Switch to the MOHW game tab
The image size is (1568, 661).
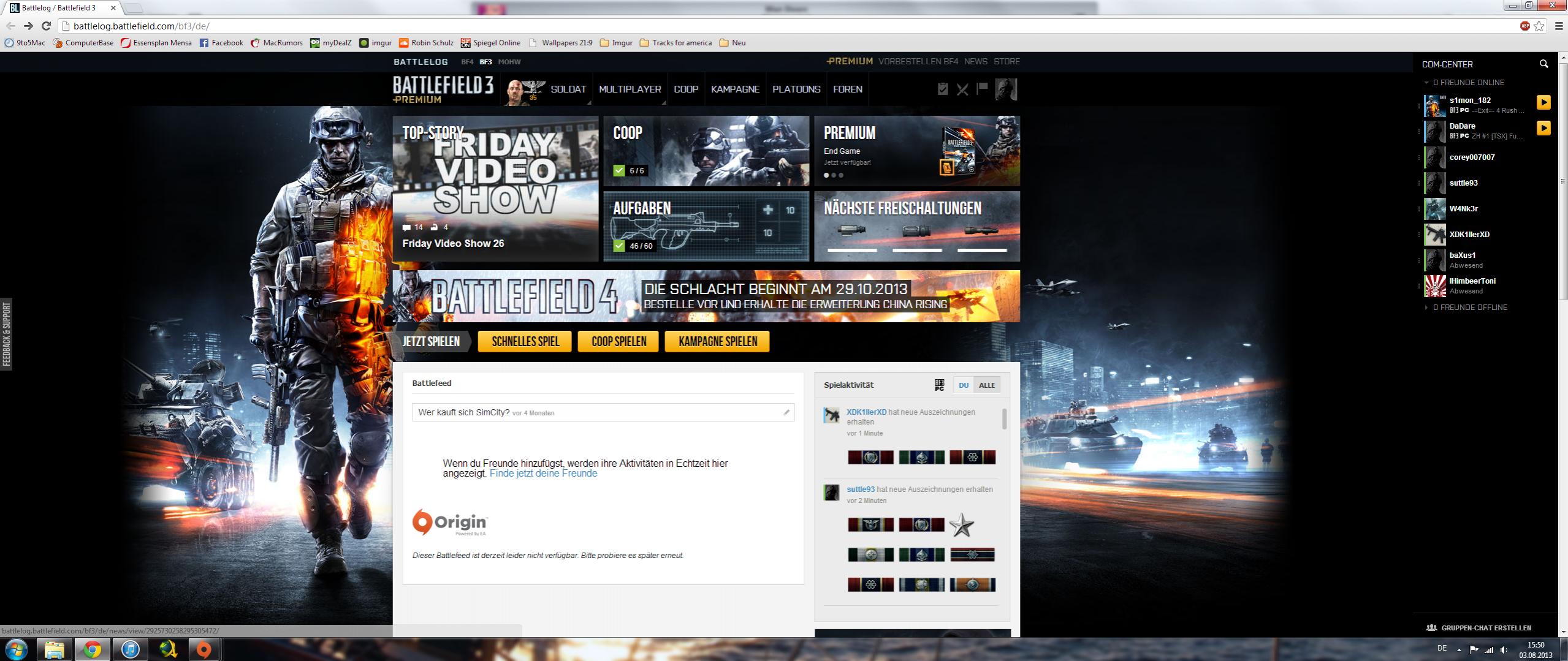[x=509, y=62]
